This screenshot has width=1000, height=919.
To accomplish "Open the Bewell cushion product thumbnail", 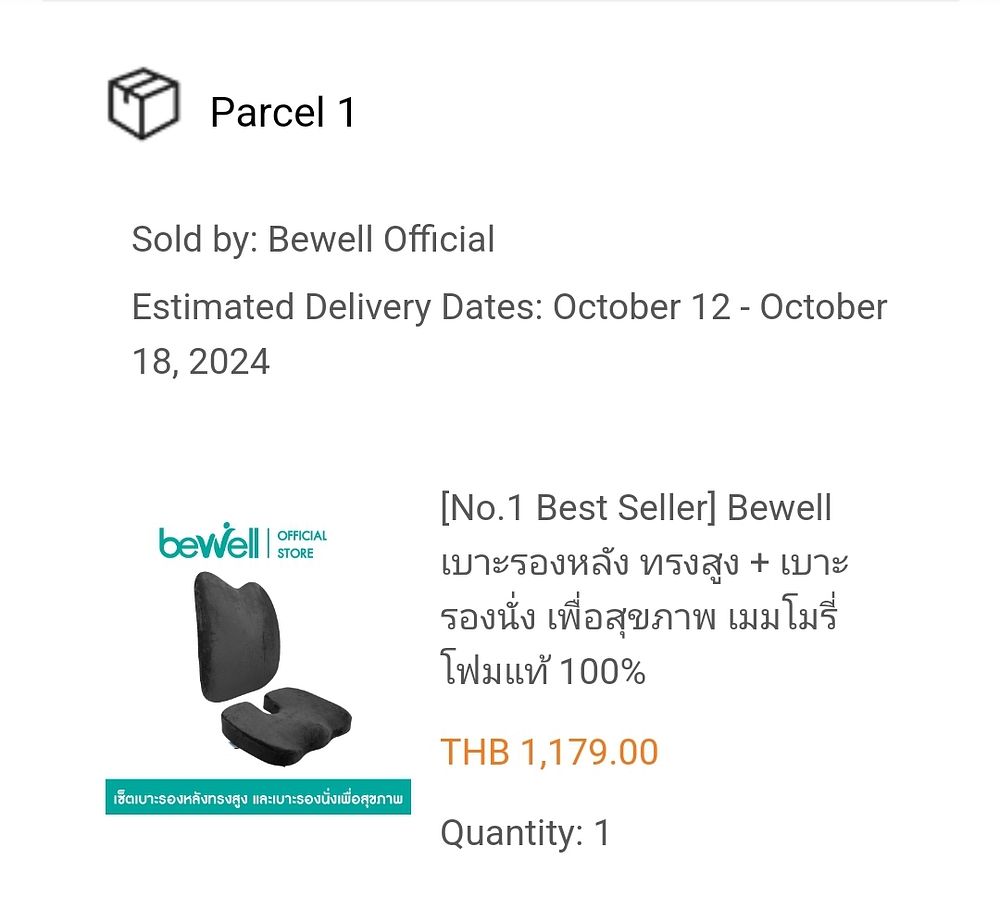I will [258, 668].
